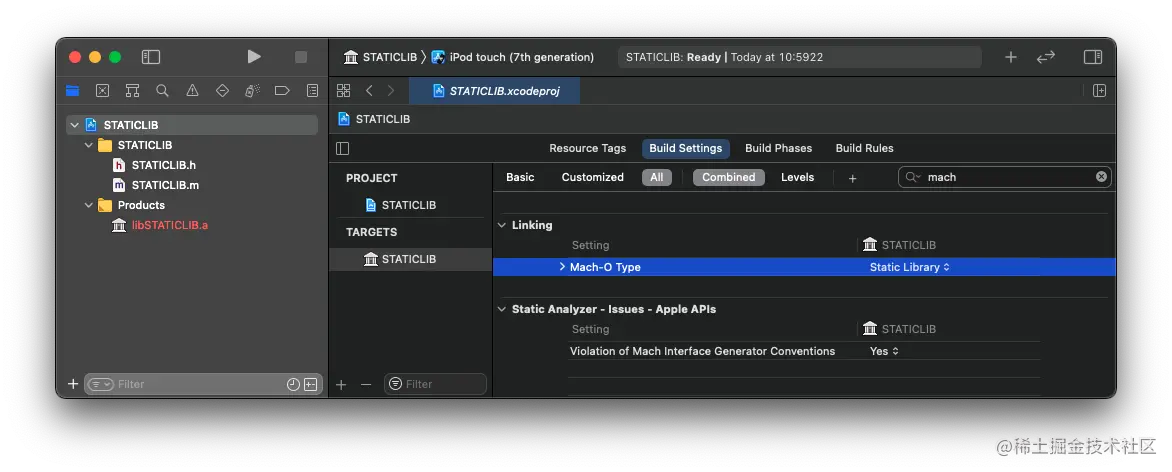1172x472 pixels.
Task: Show only source-controlled files filter
Action: pyautogui.click(x=311, y=384)
